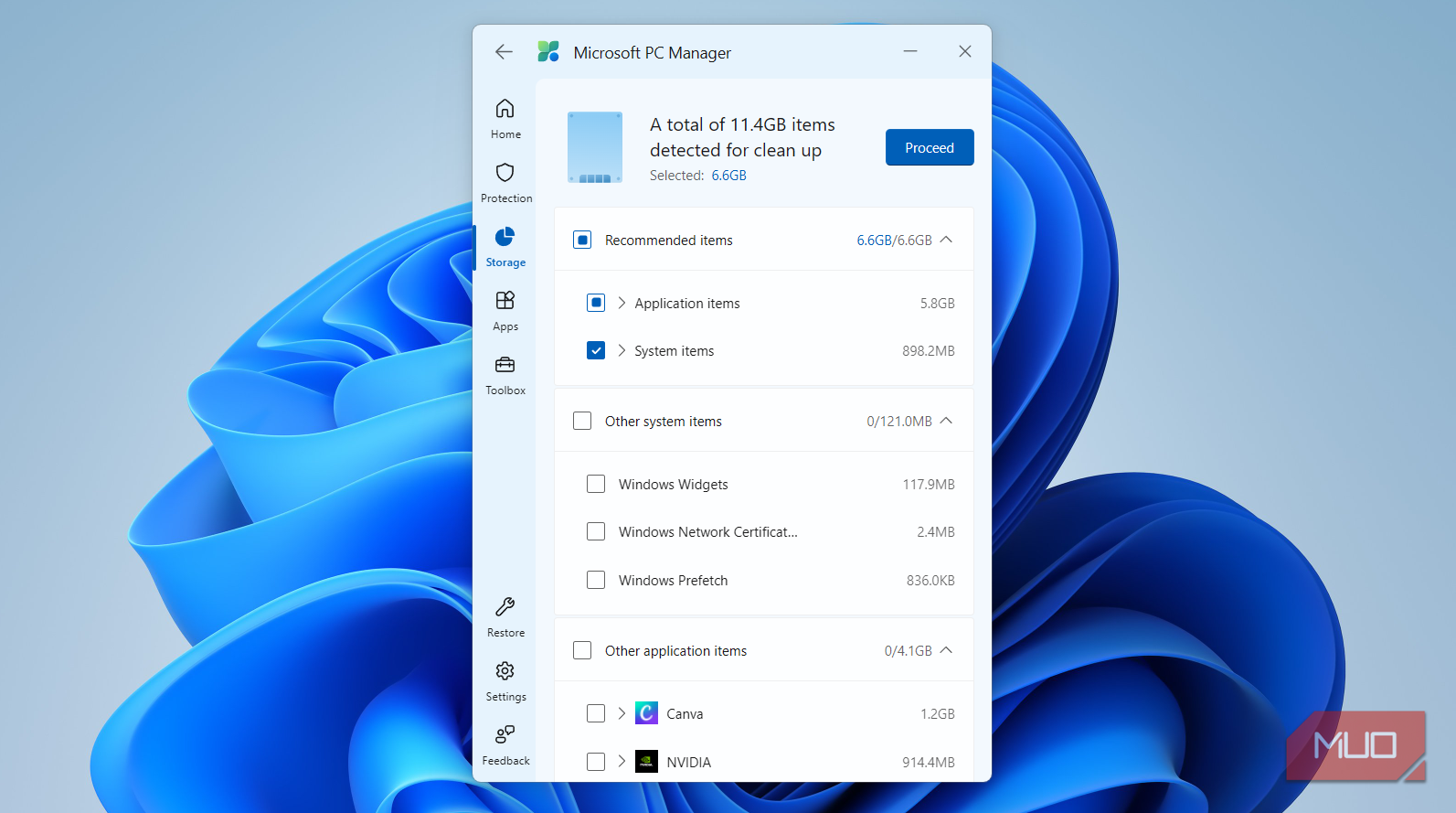Click the 898.2MB System items size
Viewport: 1456px width, 813px height.
[929, 351]
